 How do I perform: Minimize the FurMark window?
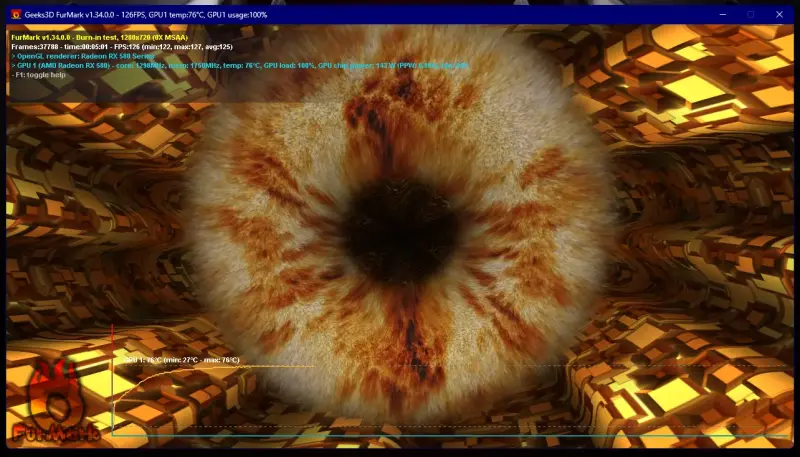[x=722, y=15]
